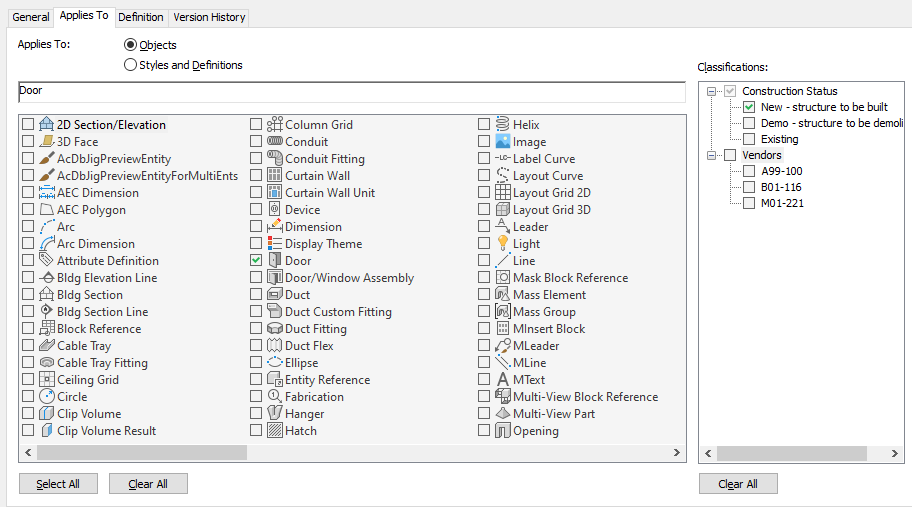This screenshot has width=912, height=507.
Task: Open the Version History tab
Action: 208,17
